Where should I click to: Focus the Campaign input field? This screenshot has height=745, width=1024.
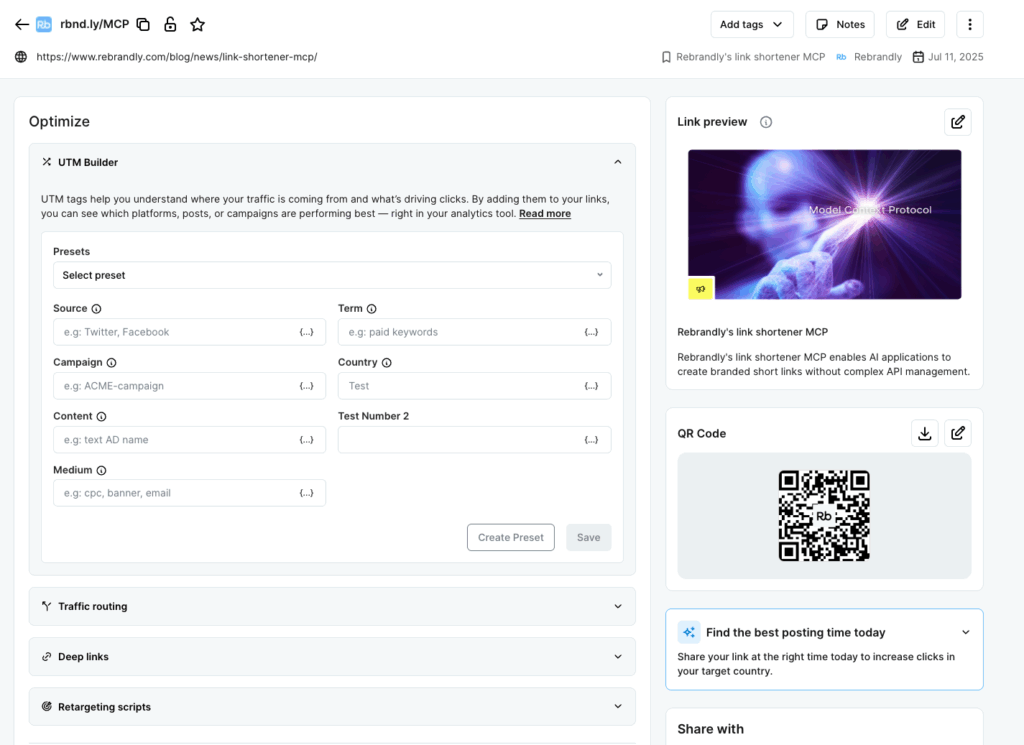tap(189, 386)
